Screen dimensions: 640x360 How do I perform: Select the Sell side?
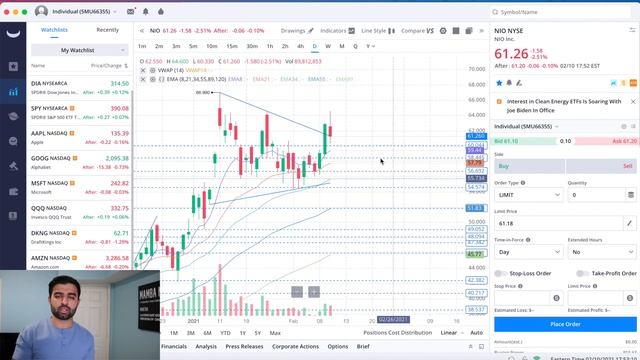click(601, 166)
